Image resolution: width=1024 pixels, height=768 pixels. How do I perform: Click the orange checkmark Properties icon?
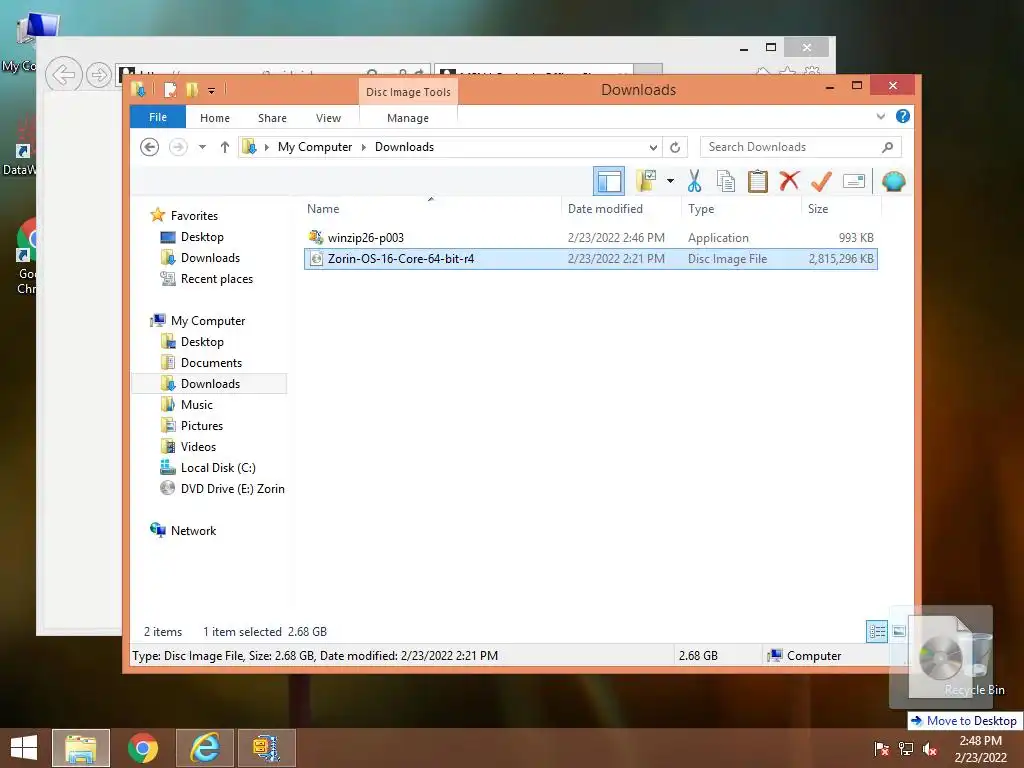(x=821, y=181)
